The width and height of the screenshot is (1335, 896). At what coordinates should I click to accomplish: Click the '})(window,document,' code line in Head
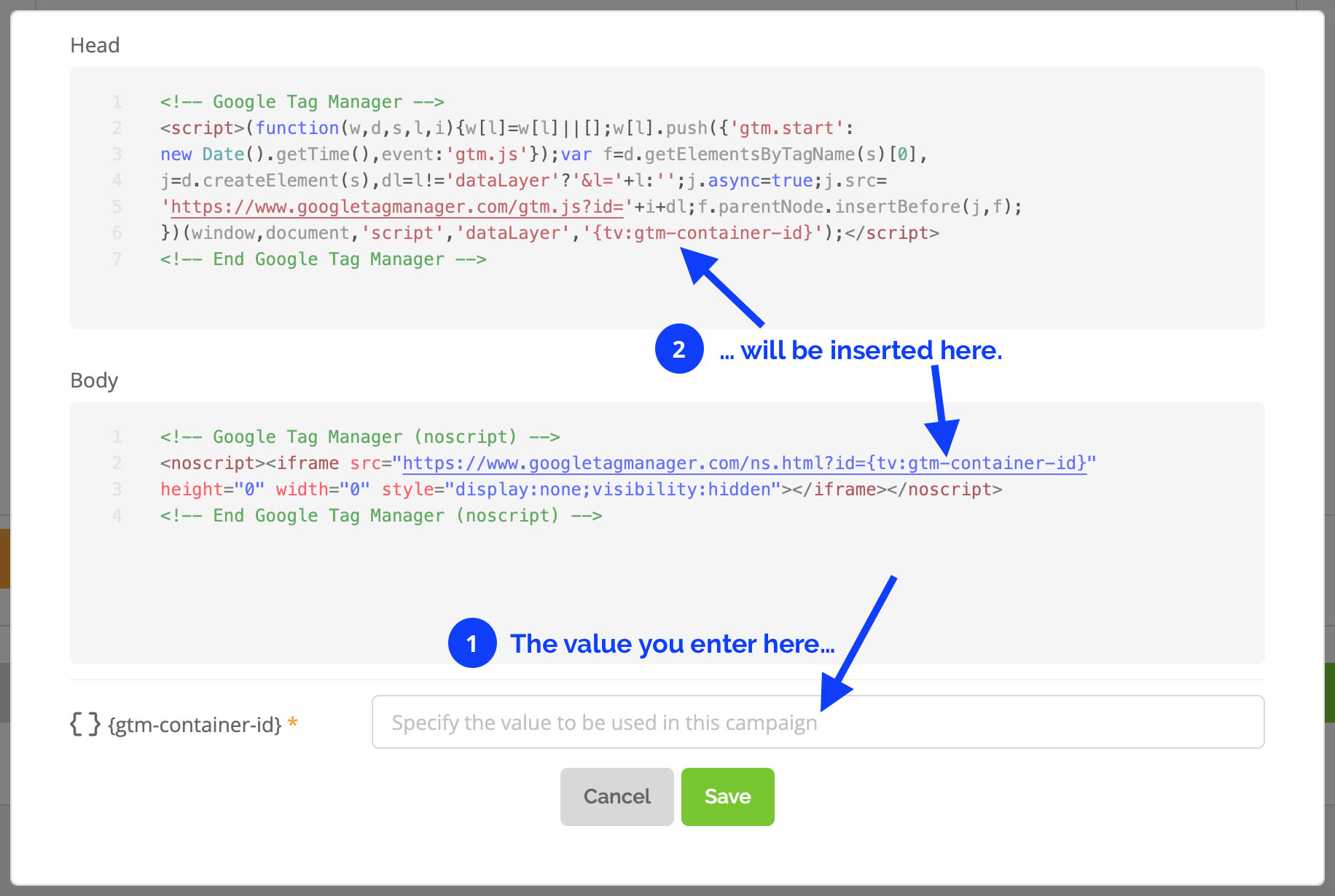(549, 233)
